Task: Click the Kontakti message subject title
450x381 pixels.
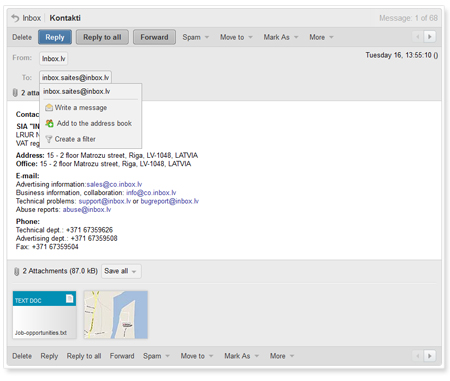Action: [65, 18]
